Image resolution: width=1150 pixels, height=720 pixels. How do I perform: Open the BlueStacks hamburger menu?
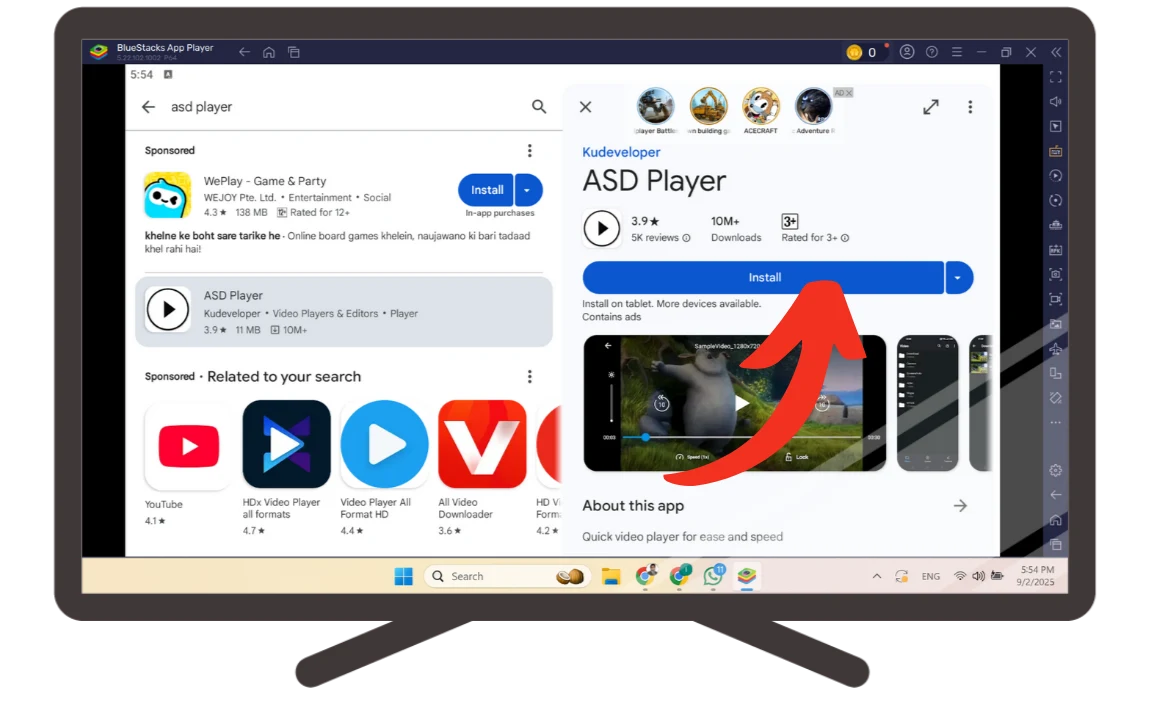point(957,52)
